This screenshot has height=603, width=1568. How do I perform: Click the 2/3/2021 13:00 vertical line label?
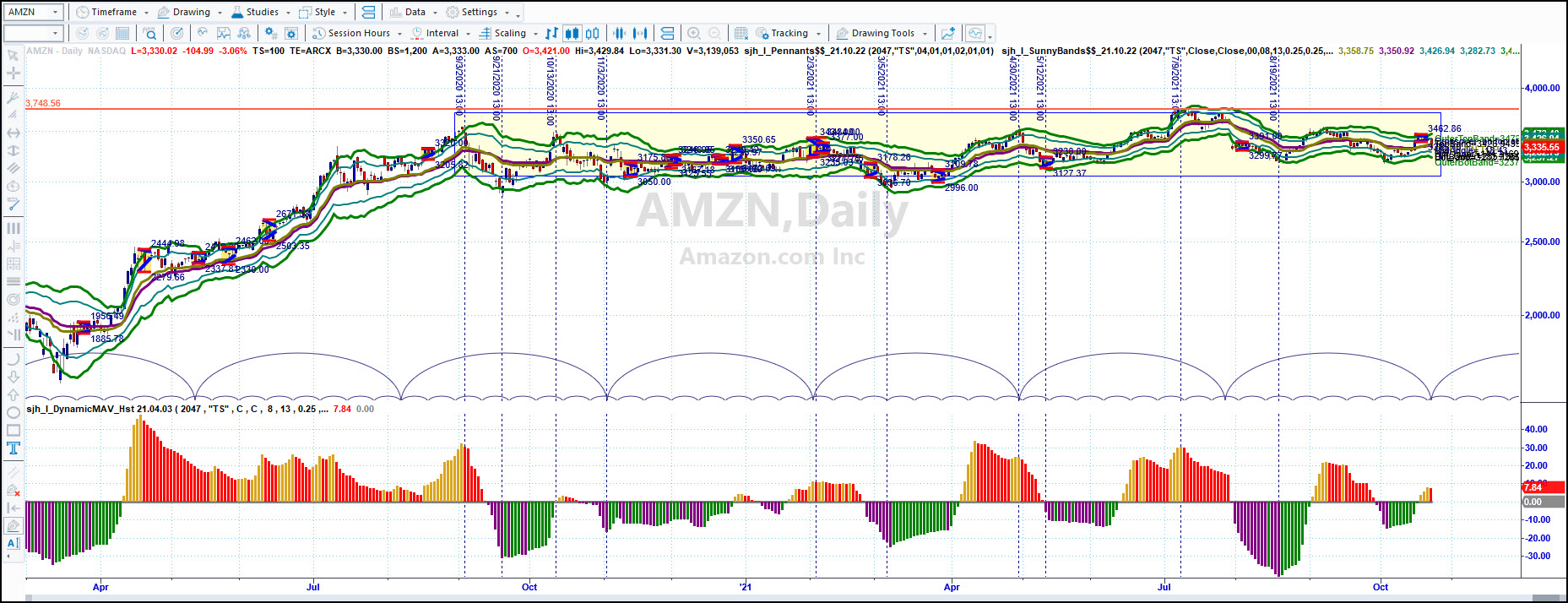(x=810, y=84)
